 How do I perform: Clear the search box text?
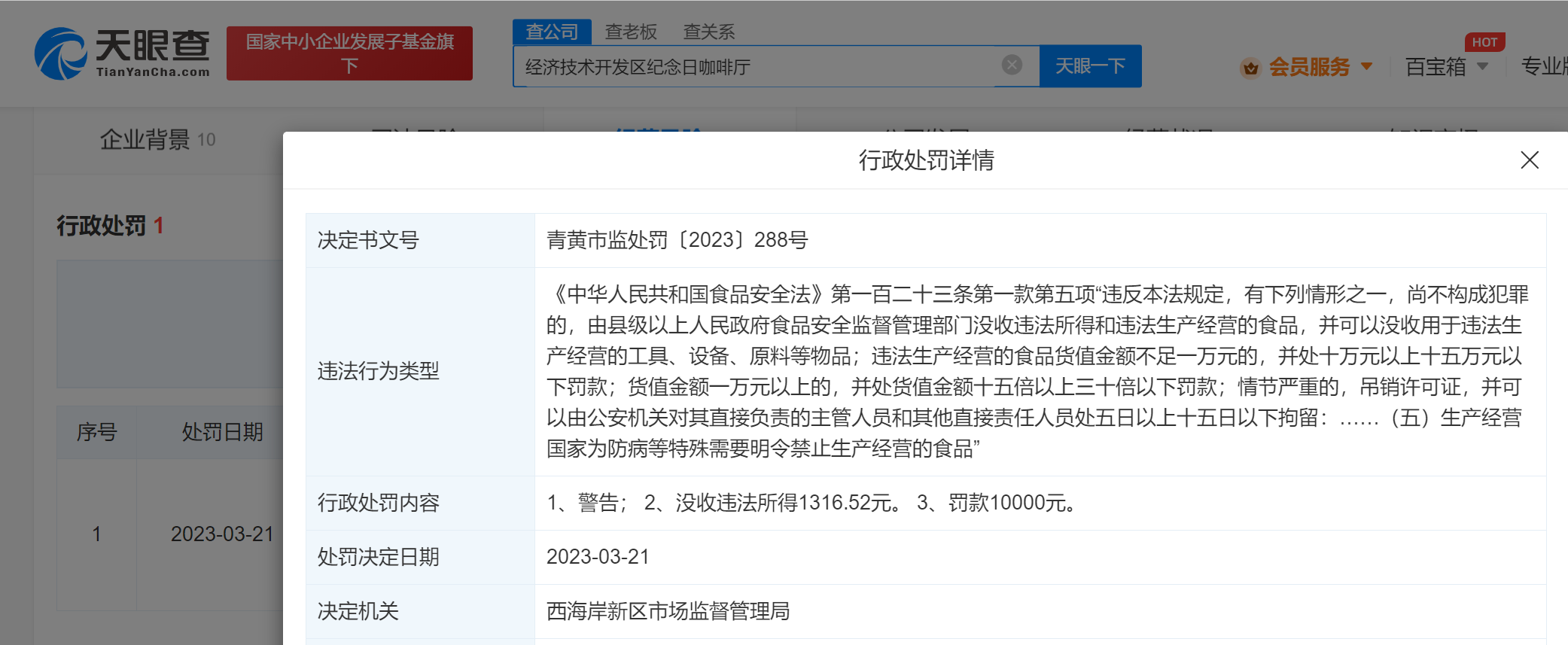tap(1012, 65)
